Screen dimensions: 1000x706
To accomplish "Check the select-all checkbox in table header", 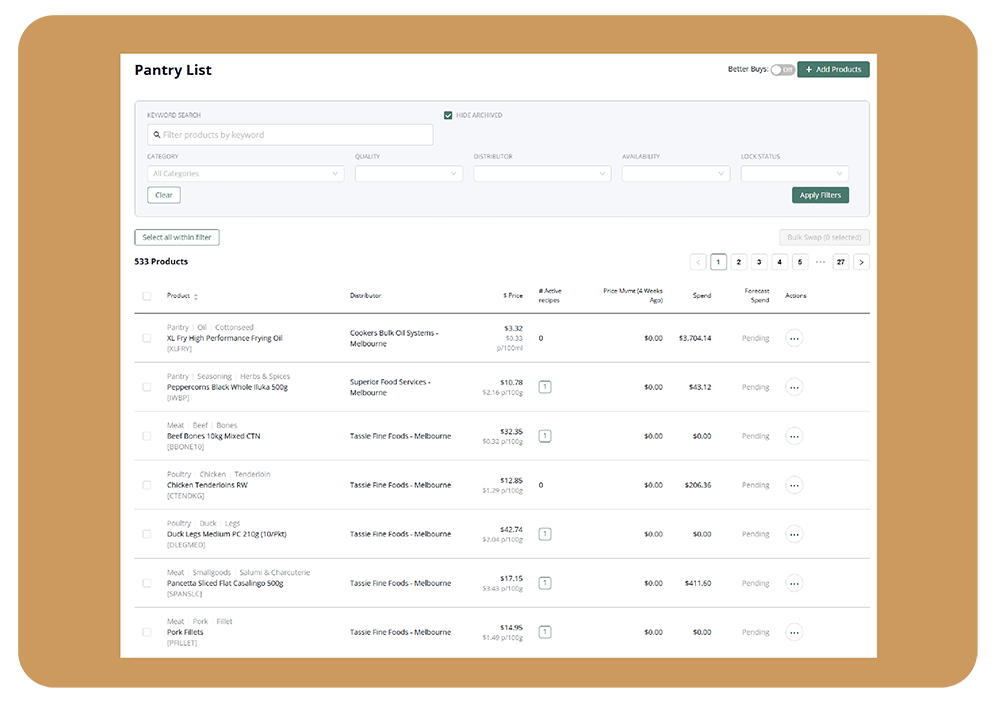I will tap(147, 296).
